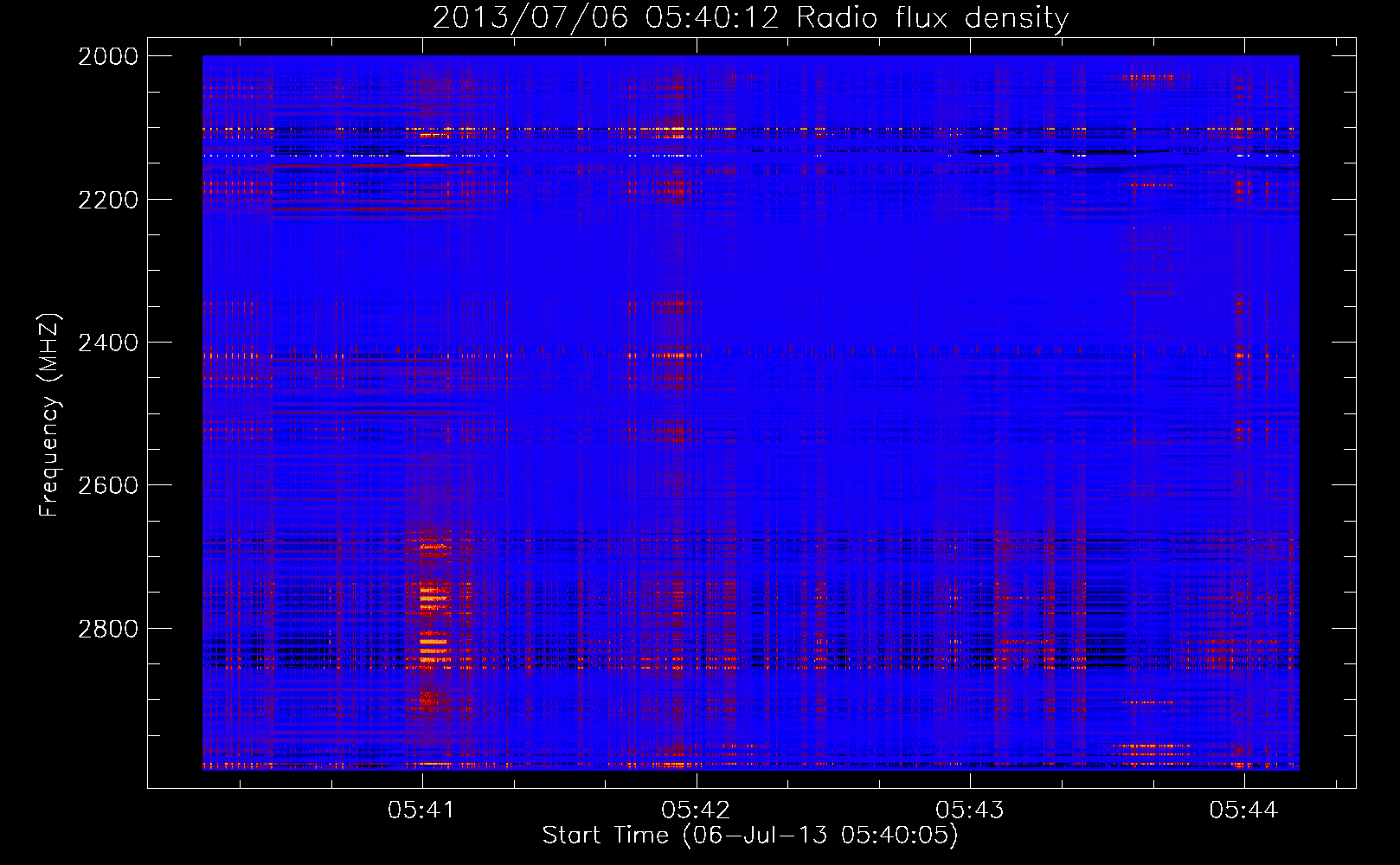Click the 2000 frequency tick label
The width and height of the screenshot is (1400, 865).
[108, 56]
